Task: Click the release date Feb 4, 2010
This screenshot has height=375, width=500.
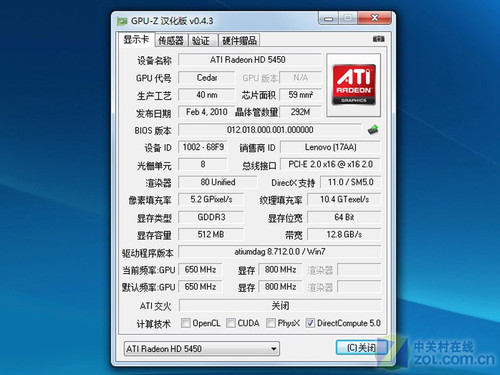Action: pyautogui.click(x=207, y=112)
